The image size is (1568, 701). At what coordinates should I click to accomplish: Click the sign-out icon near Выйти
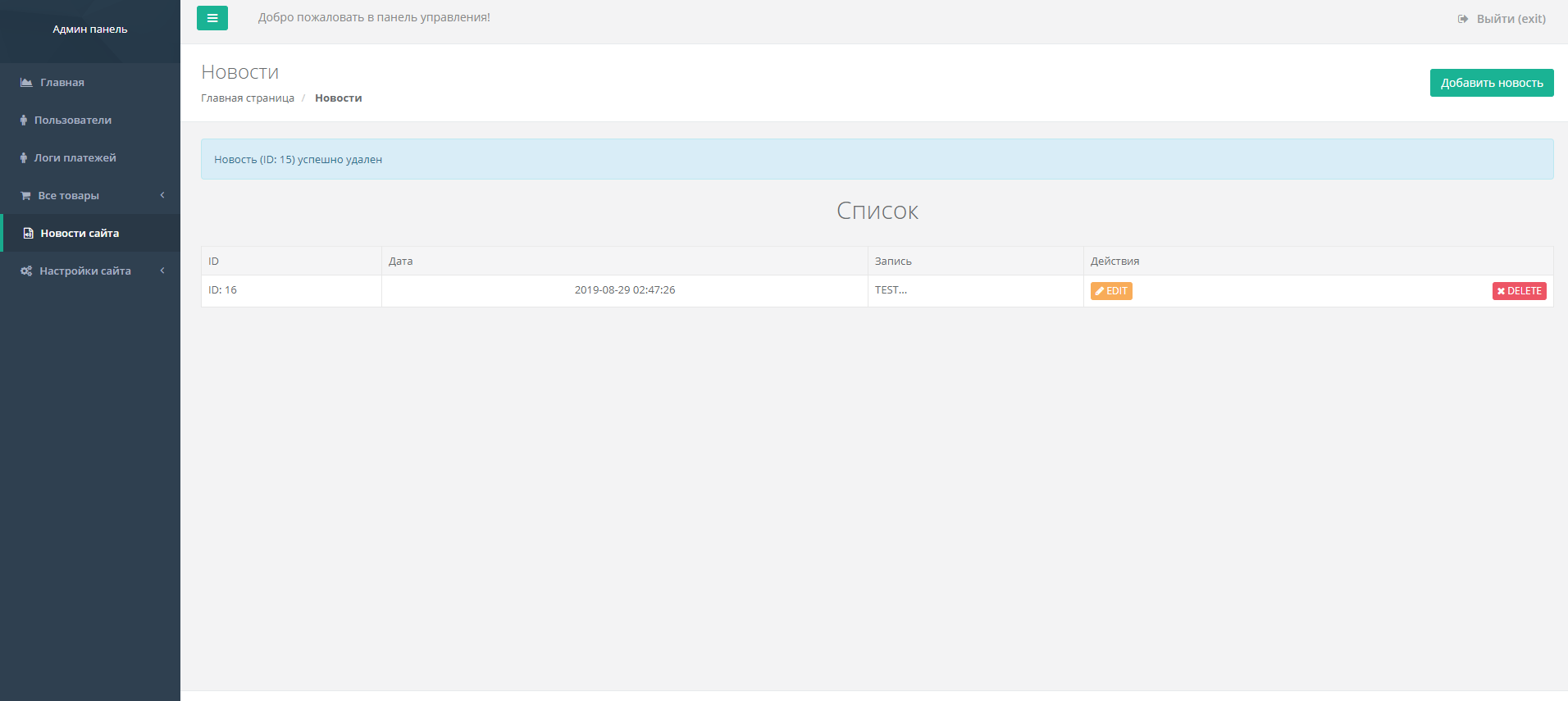point(1462,19)
